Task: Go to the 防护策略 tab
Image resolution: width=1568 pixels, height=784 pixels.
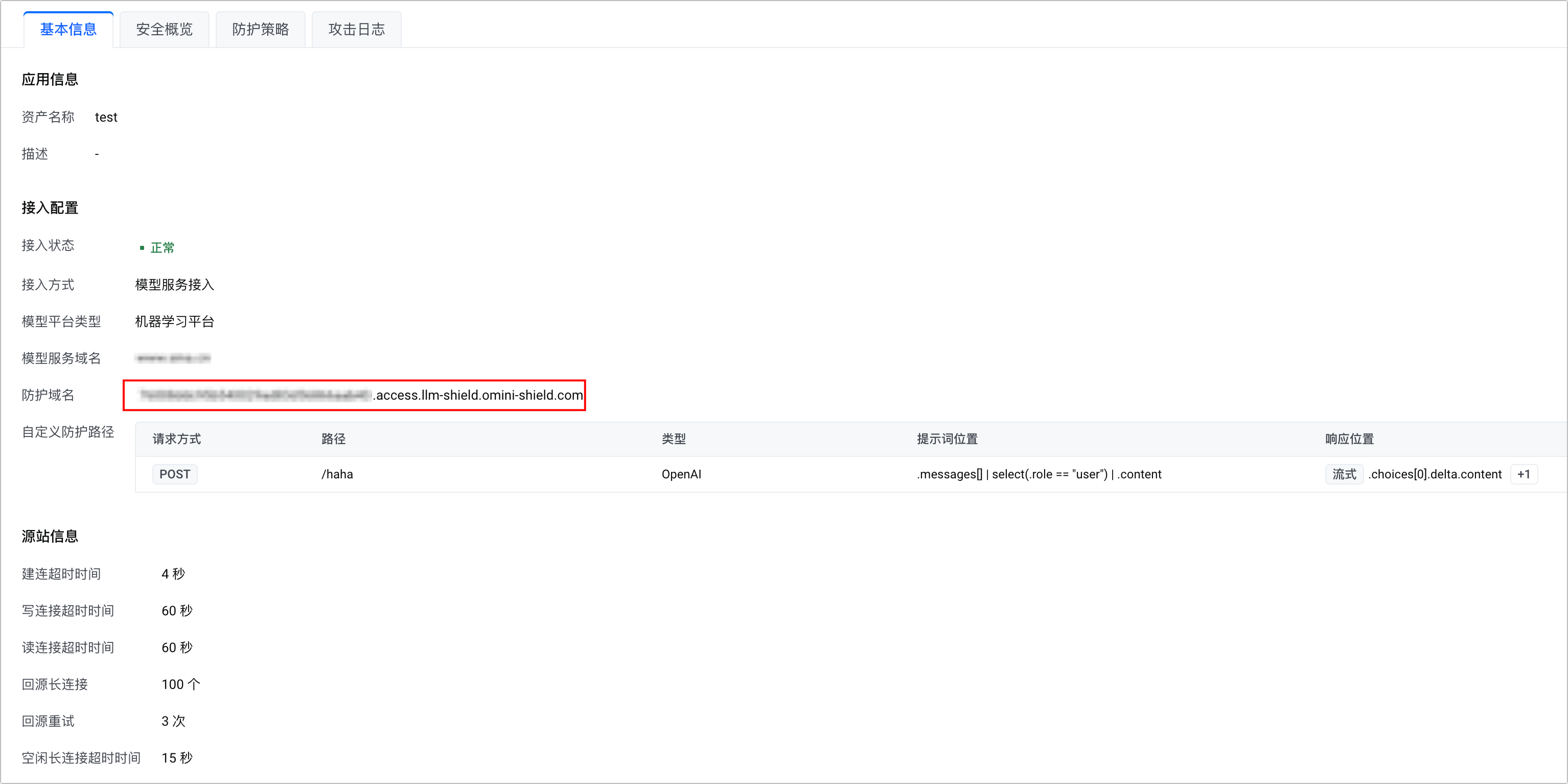Action: [260, 29]
